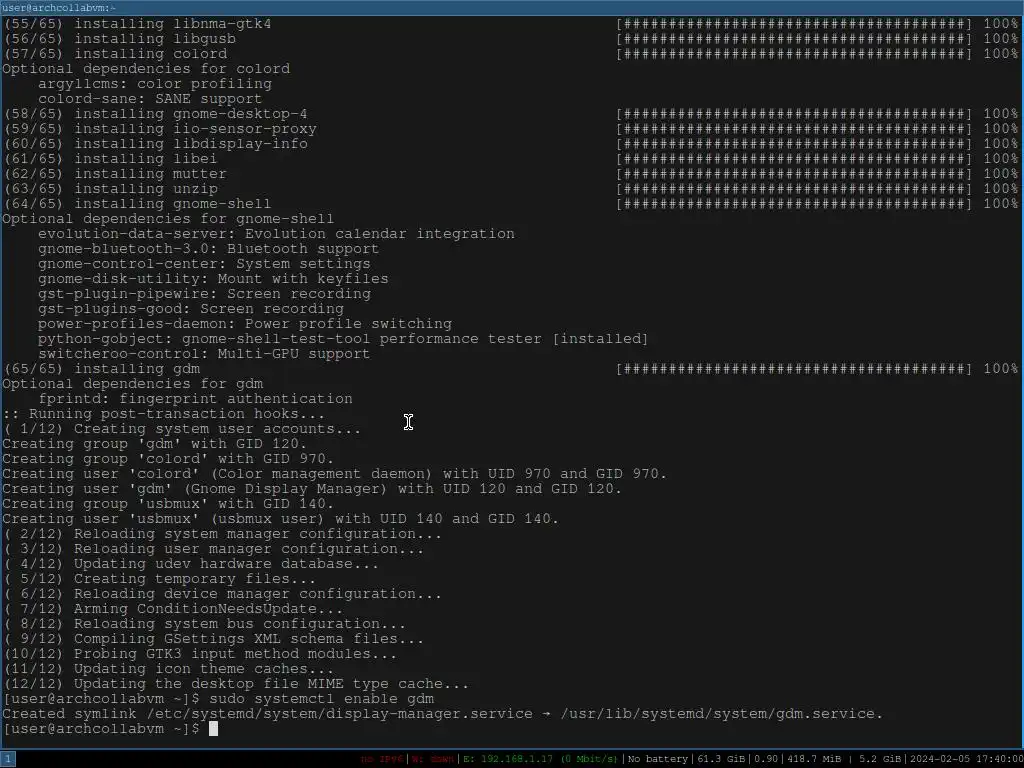Image resolution: width=1024 pixels, height=768 pixels.
Task: Click the "Creating group 'usbmux'" line
Action: [x=168, y=504]
